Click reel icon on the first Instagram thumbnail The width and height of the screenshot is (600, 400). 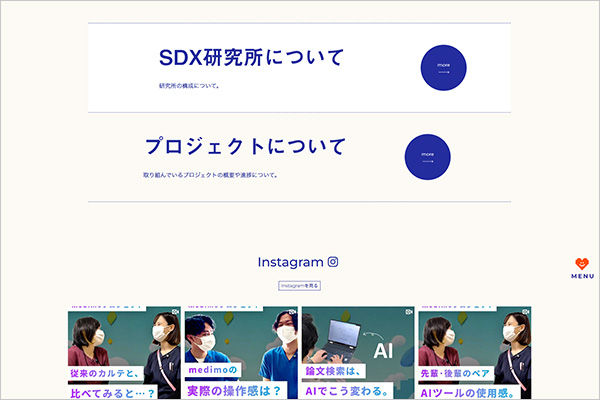point(175,312)
